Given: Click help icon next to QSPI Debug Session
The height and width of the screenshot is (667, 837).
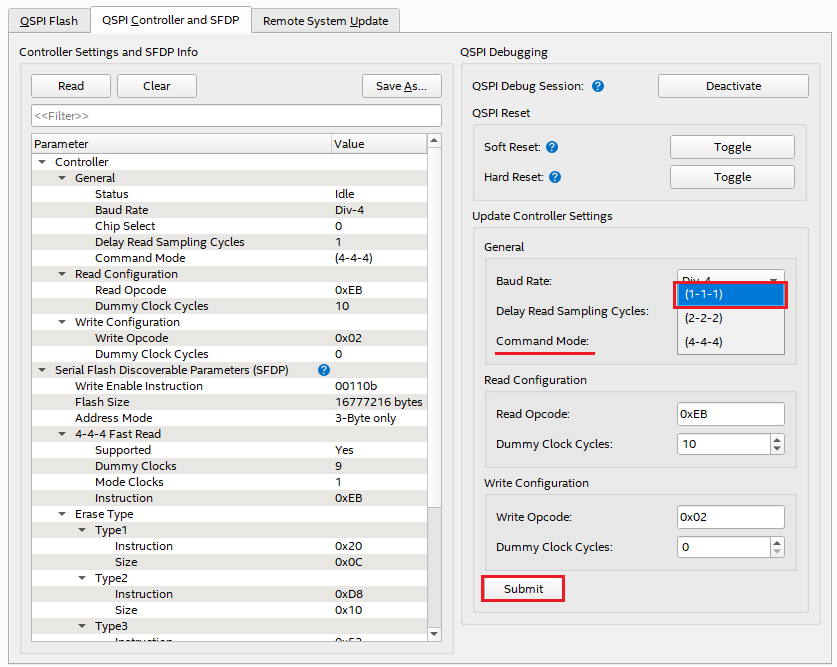Looking at the screenshot, I should (598, 86).
